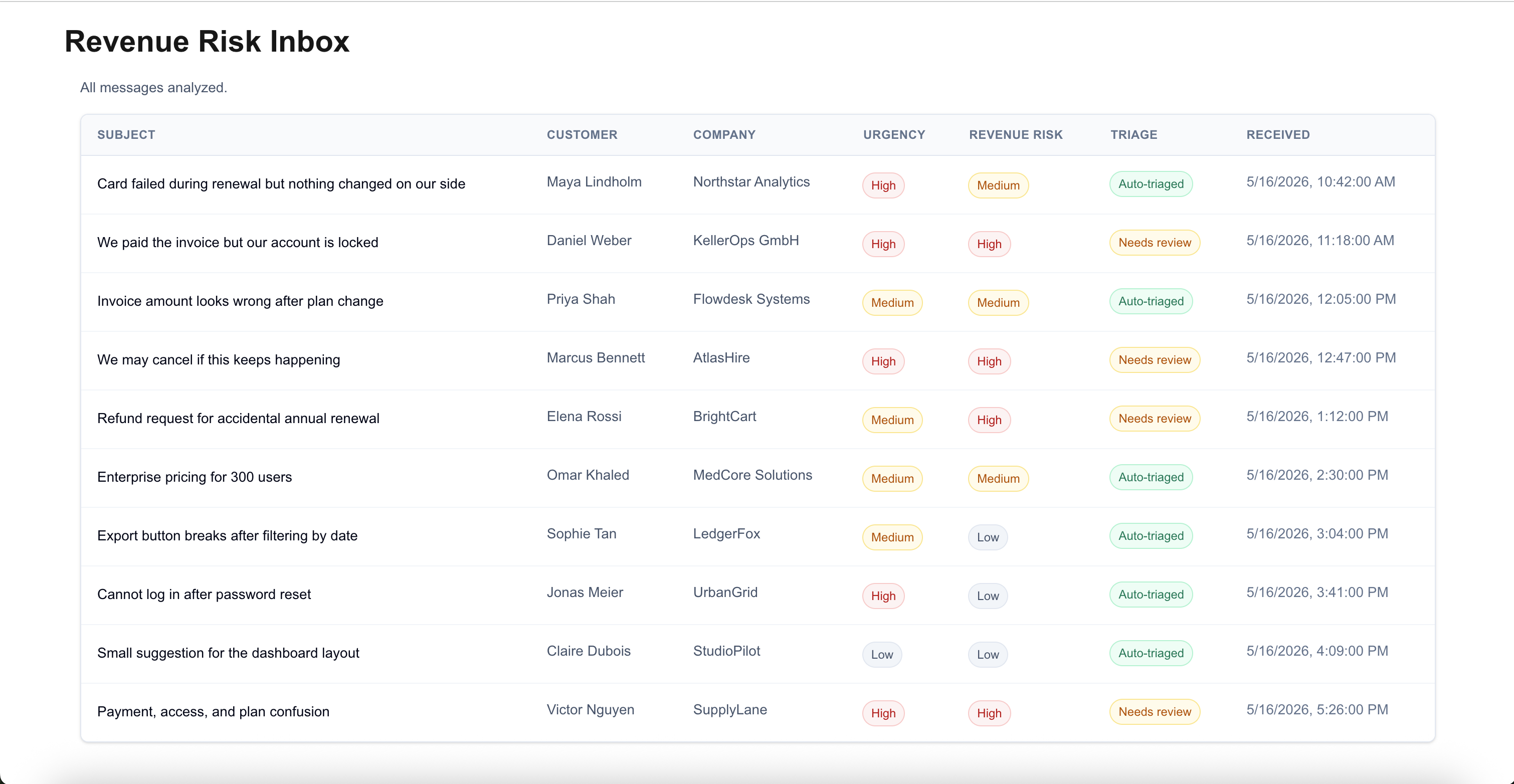This screenshot has height=784, width=1514.
Task: Open 'We may cancel if this keeps happening'
Action: pyautogui.click(x=218, y=360)
